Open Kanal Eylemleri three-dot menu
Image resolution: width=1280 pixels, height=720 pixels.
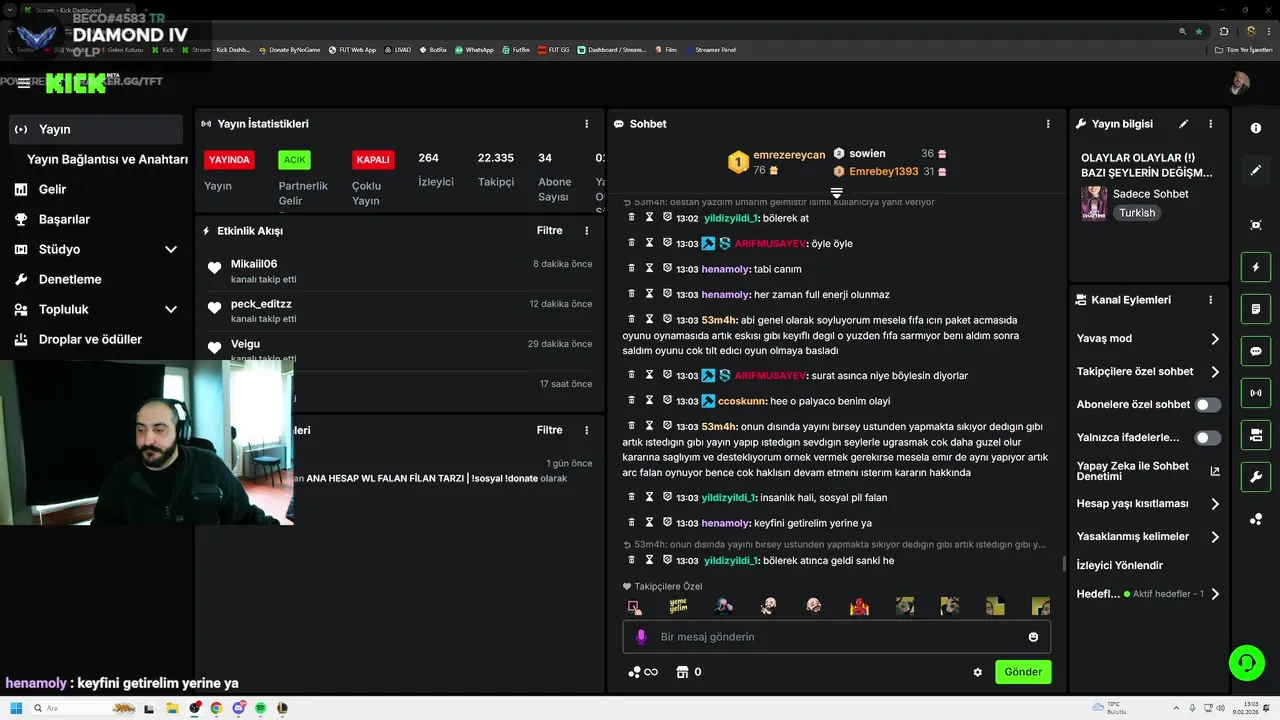coord(1210,300)
